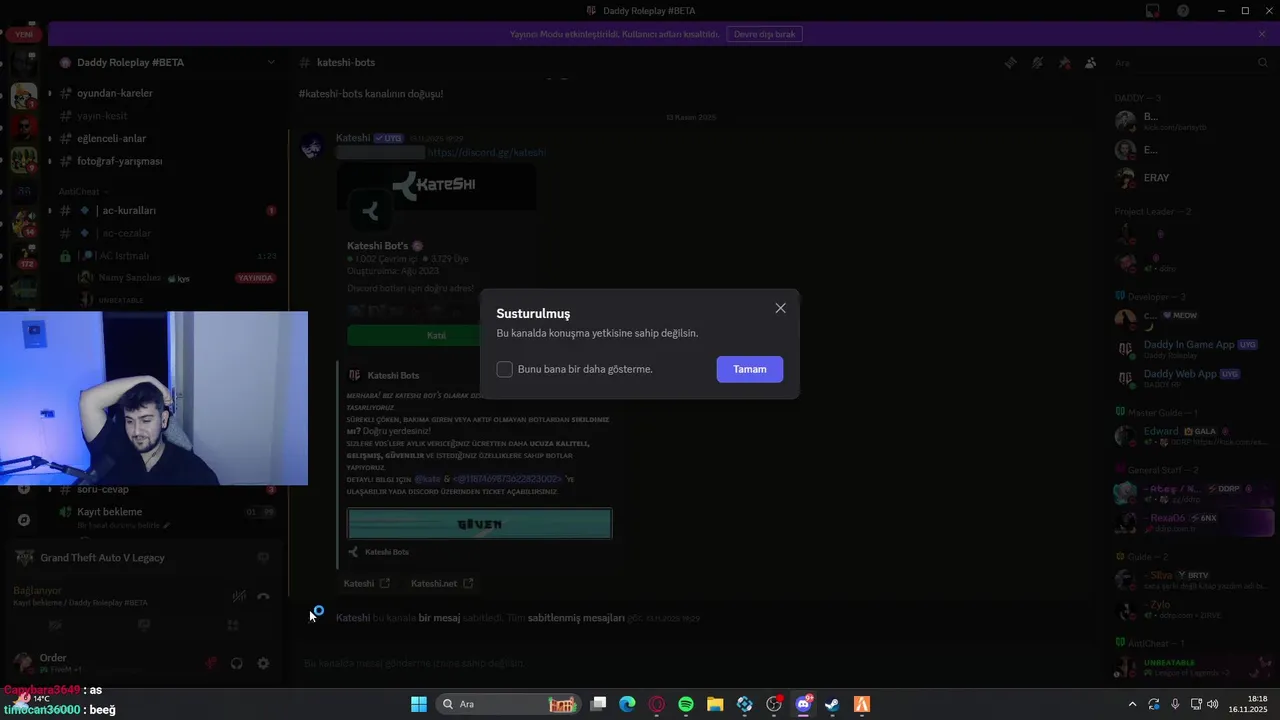Open soru-cevap channel
The height and width of the screenshot is (720, 1280).
click(x=166, y=489)
